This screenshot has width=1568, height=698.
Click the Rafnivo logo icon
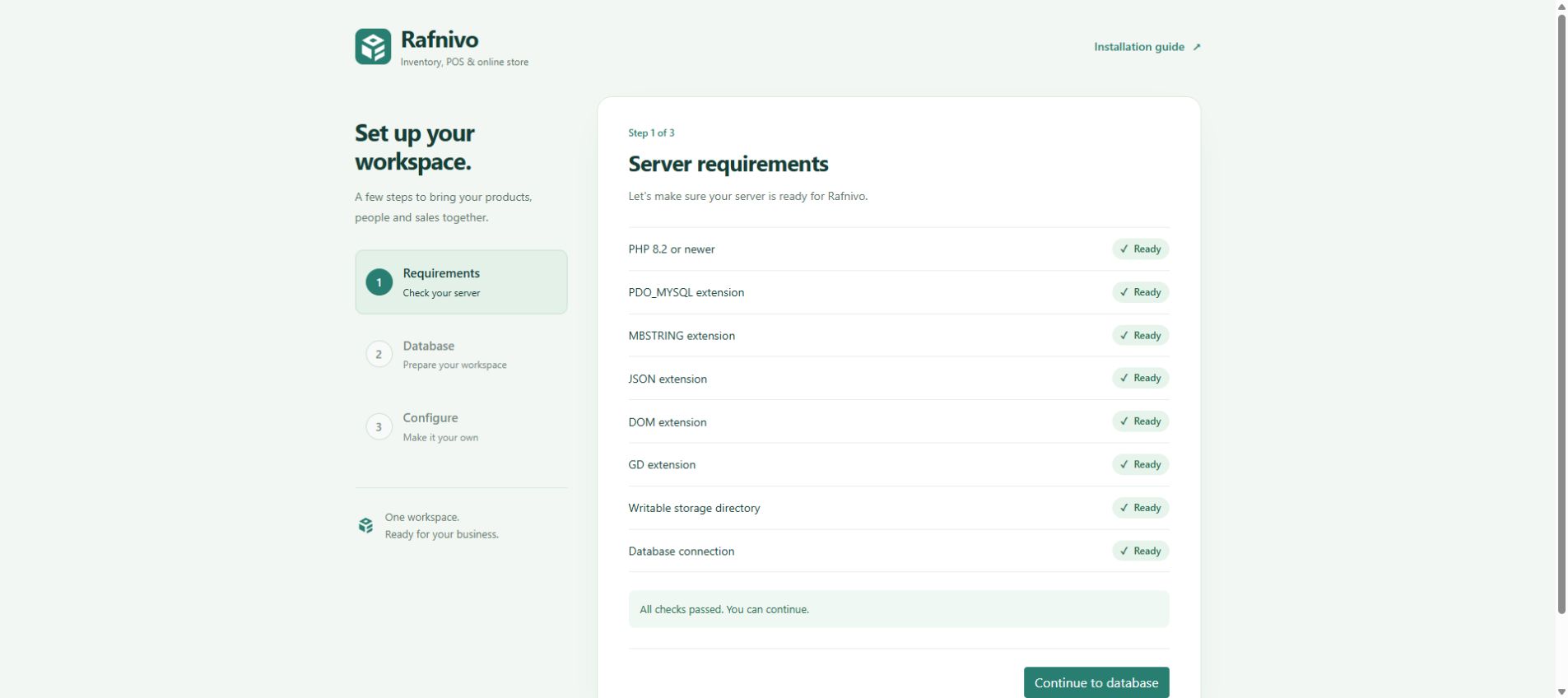[x=373, y=47]
